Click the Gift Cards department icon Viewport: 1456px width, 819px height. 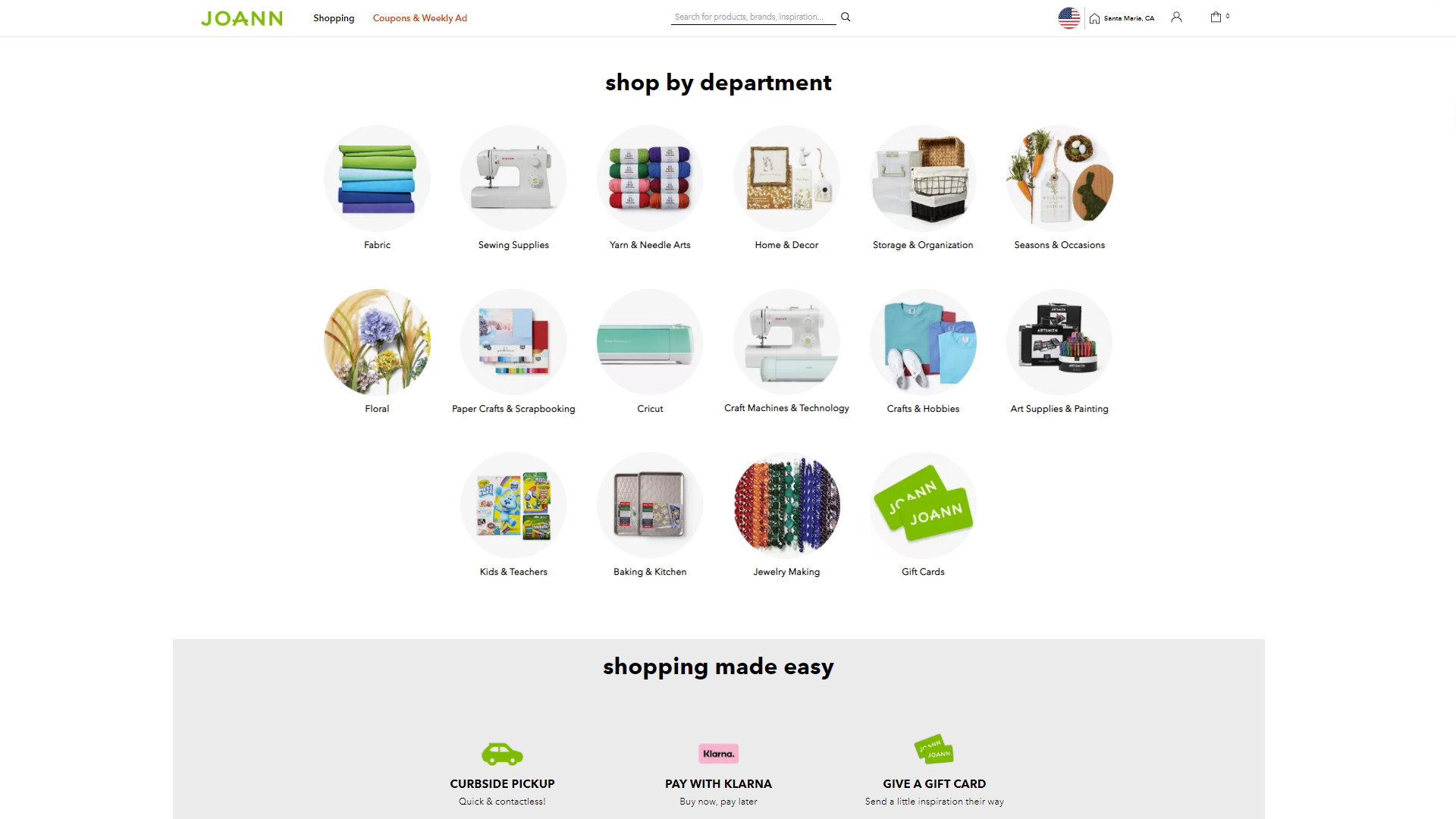[921, 506]
